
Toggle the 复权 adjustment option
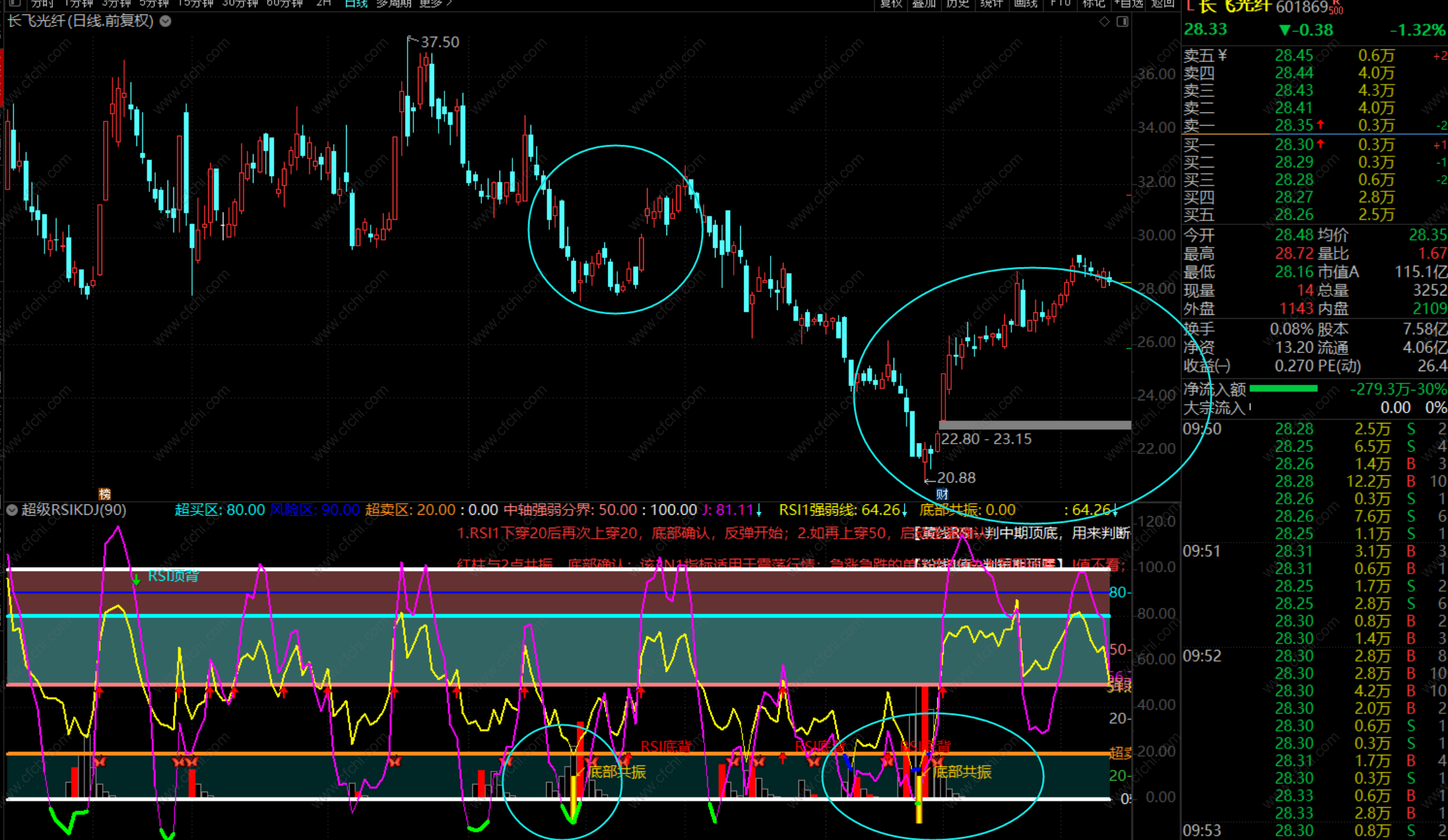891,3
